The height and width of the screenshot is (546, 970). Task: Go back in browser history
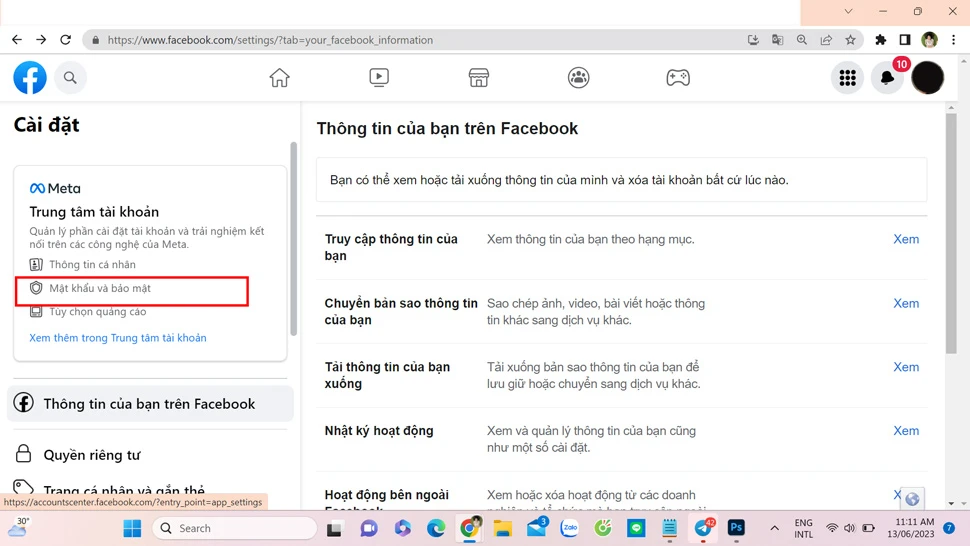tap(17, 40)
